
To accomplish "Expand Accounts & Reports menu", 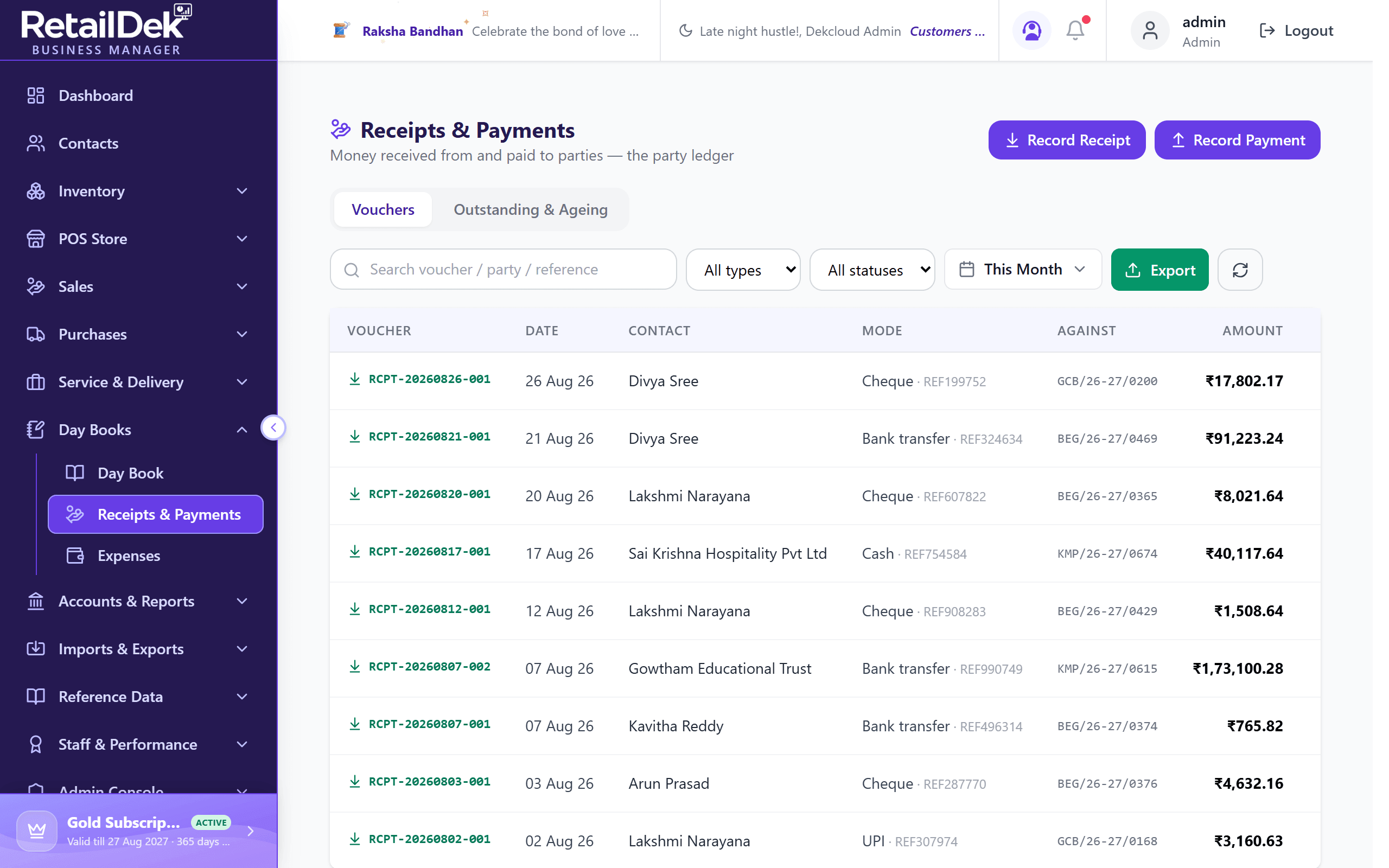I will tap(138, 601).
